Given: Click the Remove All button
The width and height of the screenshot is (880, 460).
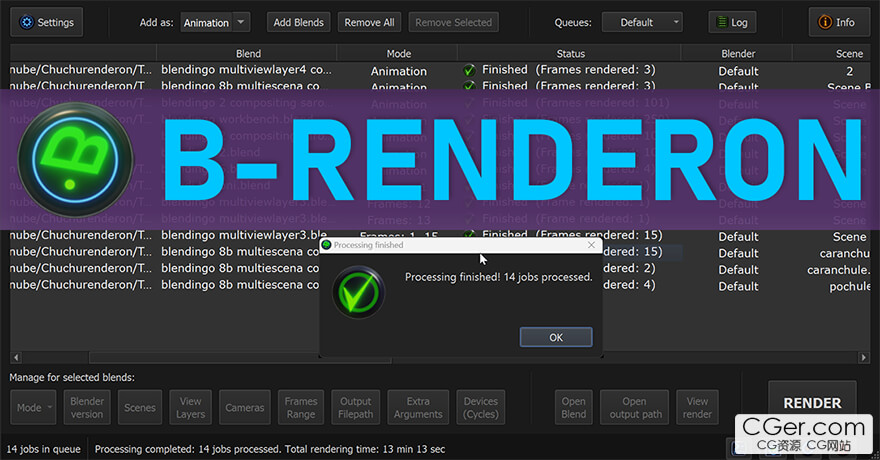Looking at the screenshot, I should pos(369,22).
